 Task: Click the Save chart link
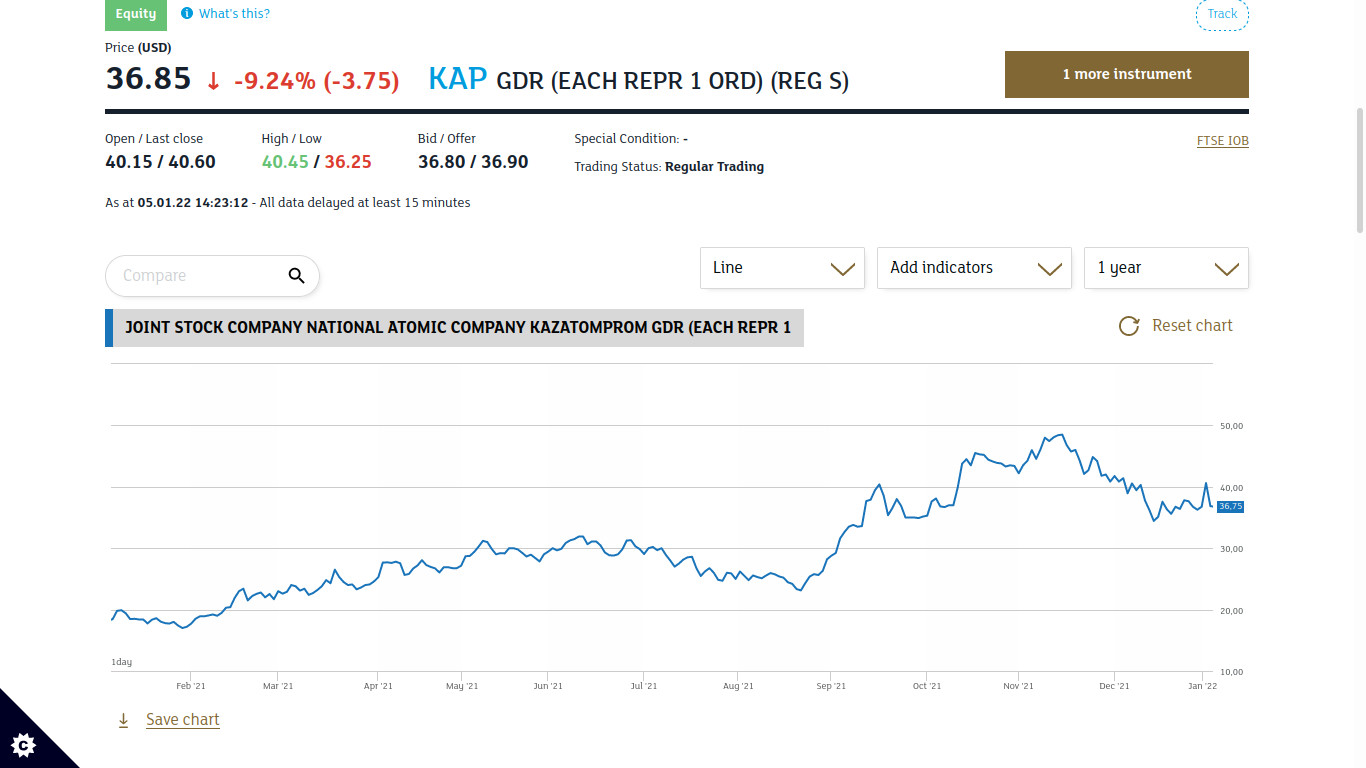[182, 720]
